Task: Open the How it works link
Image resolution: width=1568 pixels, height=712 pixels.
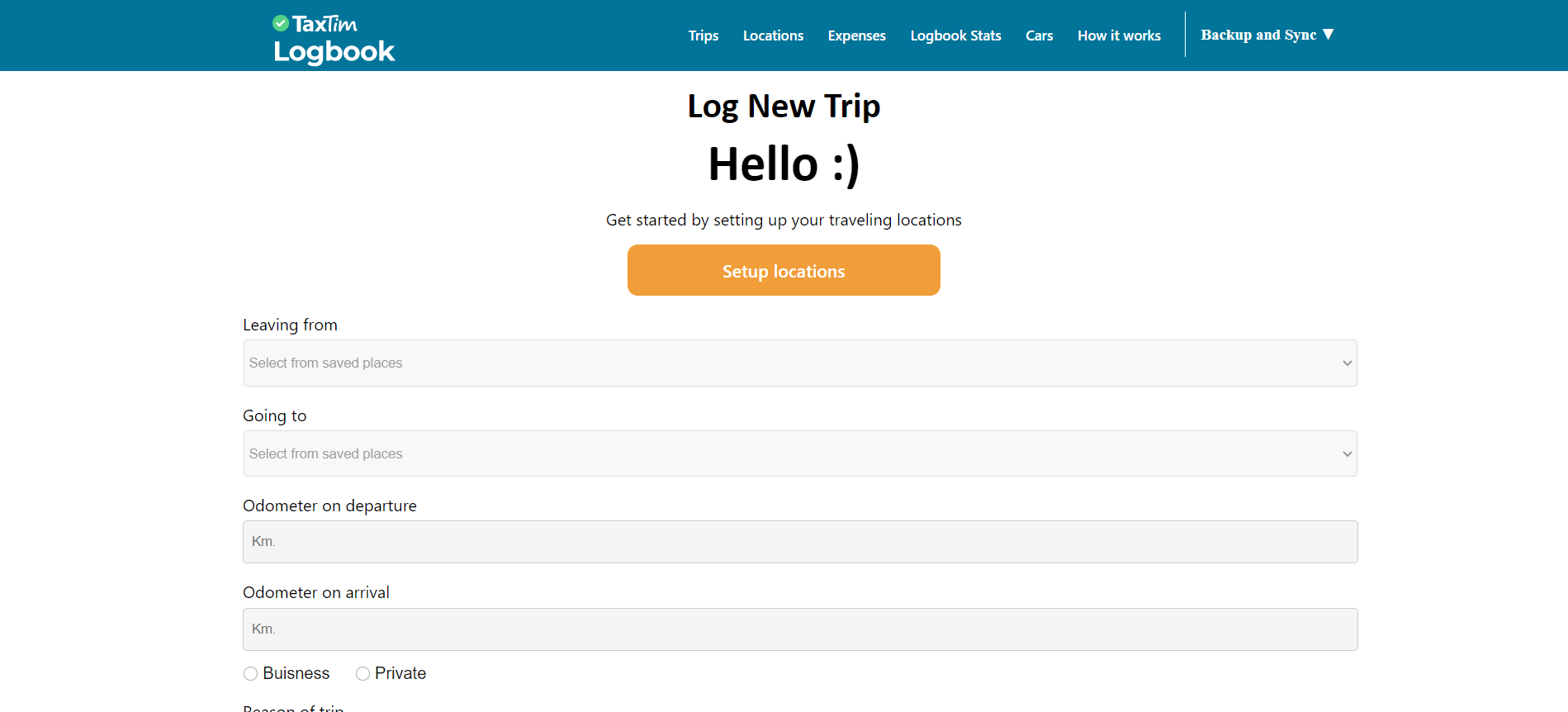Action: 1119,36
